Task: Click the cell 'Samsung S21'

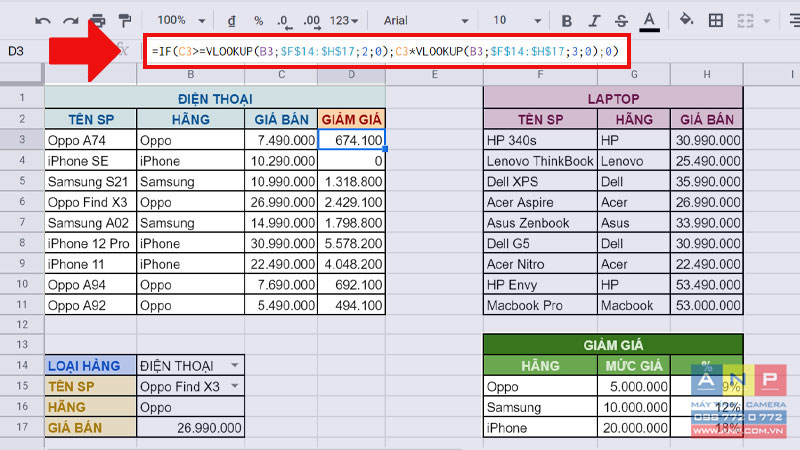Action: click(90, 182)
